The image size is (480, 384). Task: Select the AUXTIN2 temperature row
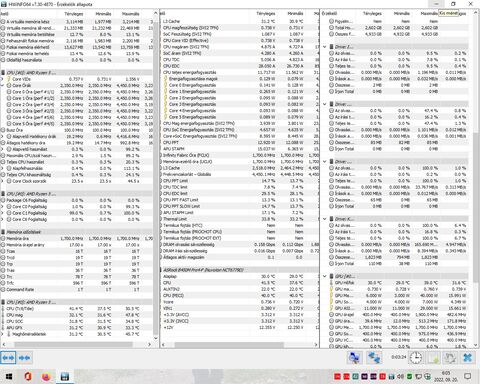click(239, 289)
